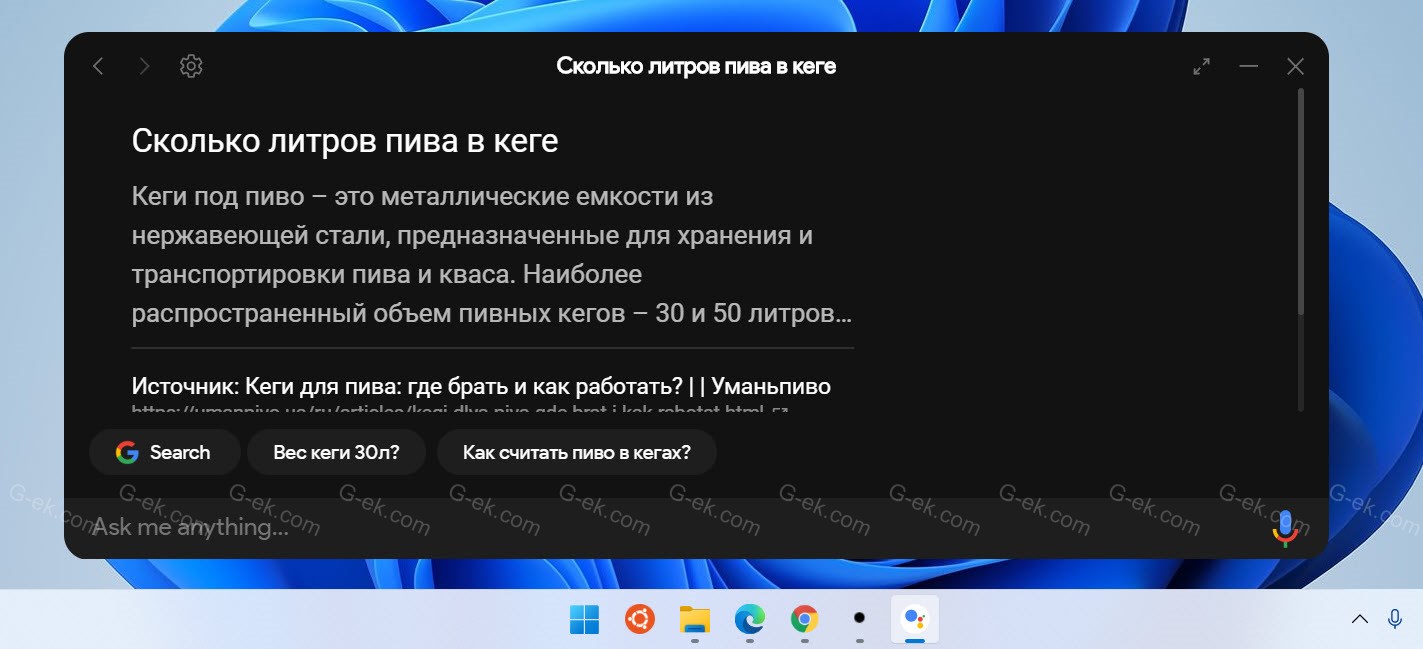This screenshot has height=649, width=1423.
Task: Select the "Вес кеги 30л?" suggestion chip
Action: (336, 452)
